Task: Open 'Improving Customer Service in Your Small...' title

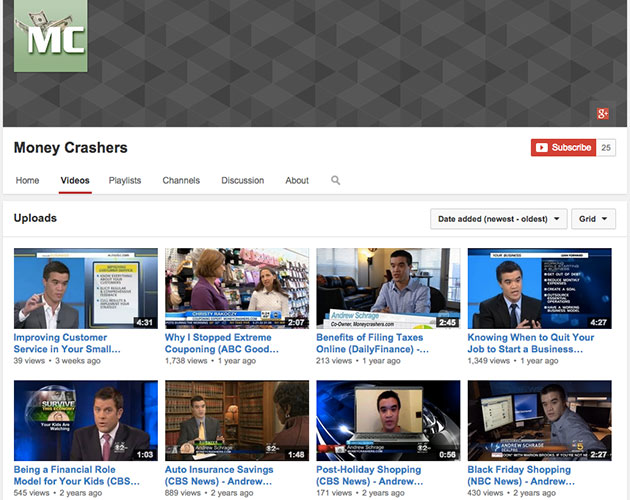Action: point(67,343)
